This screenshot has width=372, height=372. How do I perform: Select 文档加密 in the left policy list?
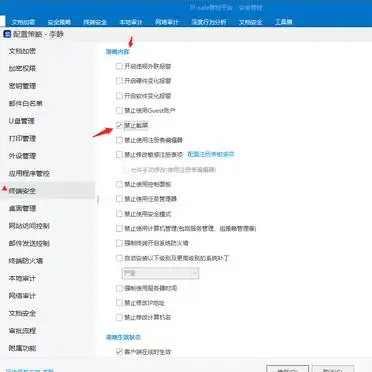[x=22, y=51]
